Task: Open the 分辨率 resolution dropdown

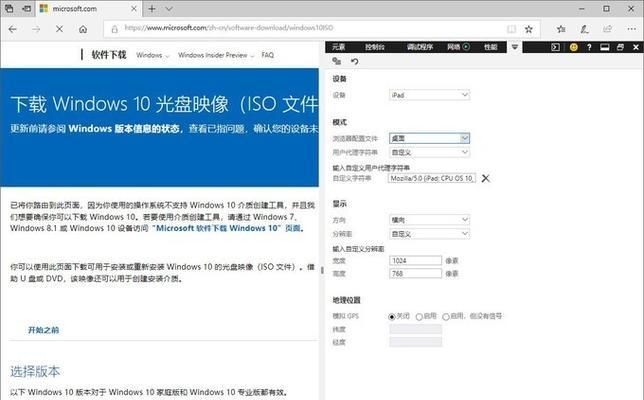Action: (429, 234)
